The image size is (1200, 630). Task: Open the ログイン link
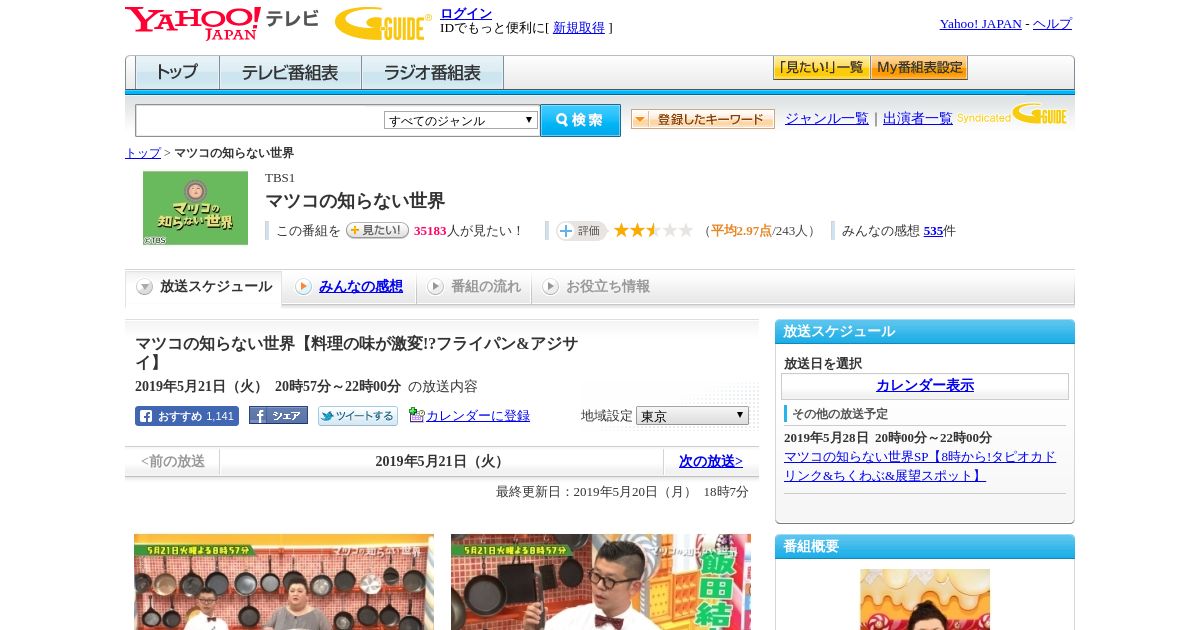[466, 13]
